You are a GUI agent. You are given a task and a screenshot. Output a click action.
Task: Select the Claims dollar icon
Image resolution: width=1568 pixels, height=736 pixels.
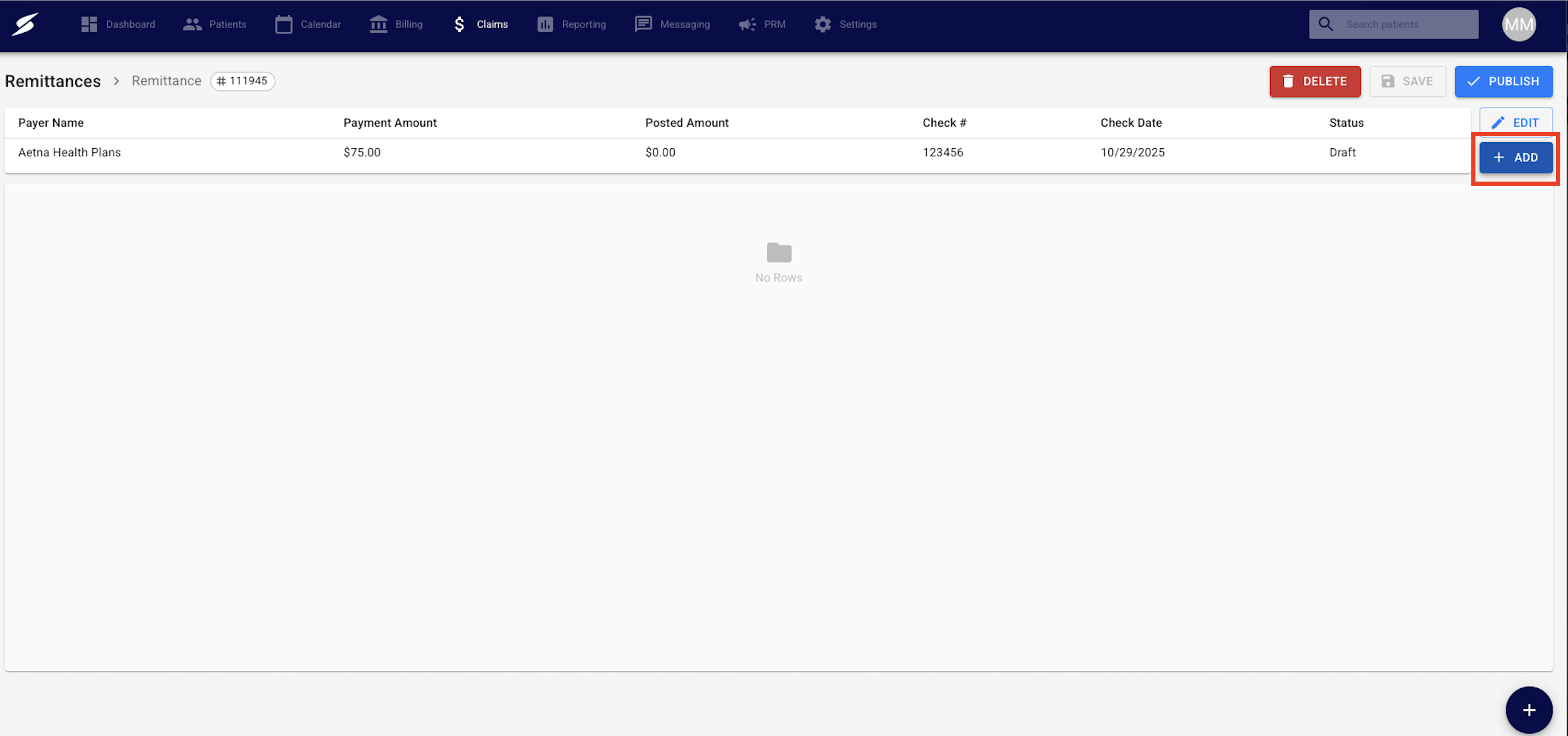pos(460,24)
